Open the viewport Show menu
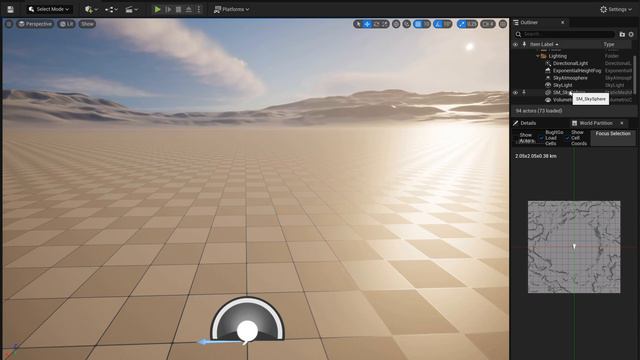The height and width of the screenshot is (360, 640). 87,24
